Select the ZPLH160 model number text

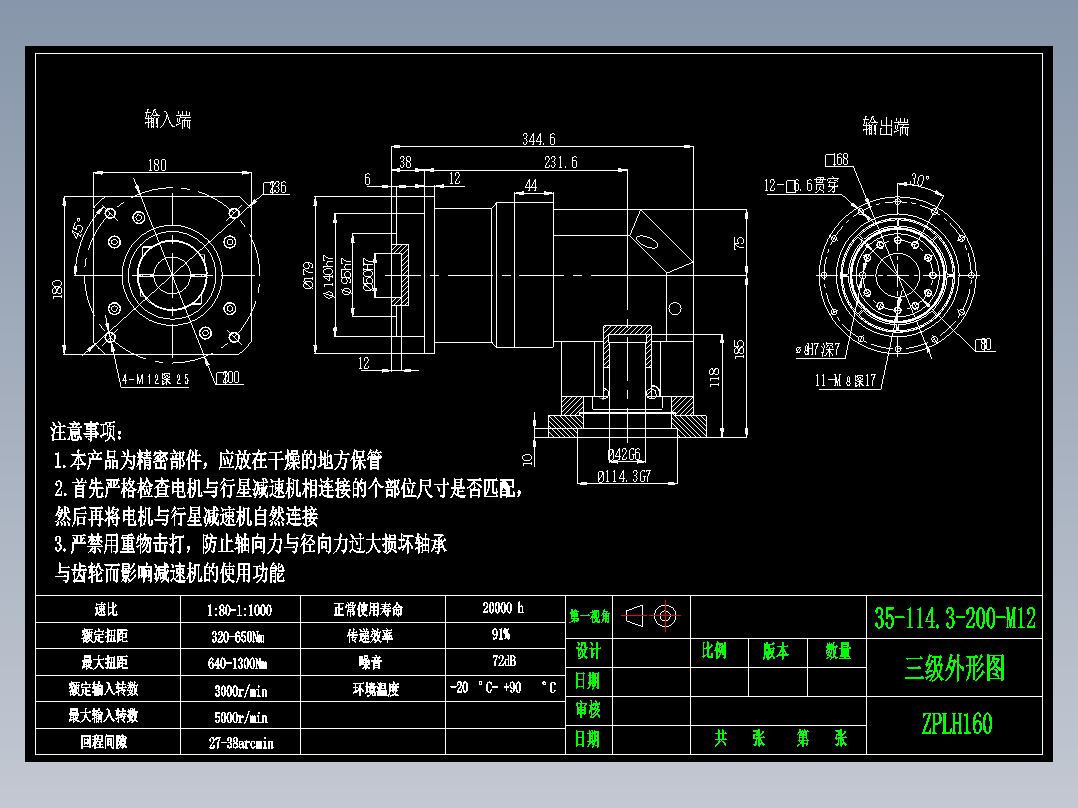coord(955,721)
